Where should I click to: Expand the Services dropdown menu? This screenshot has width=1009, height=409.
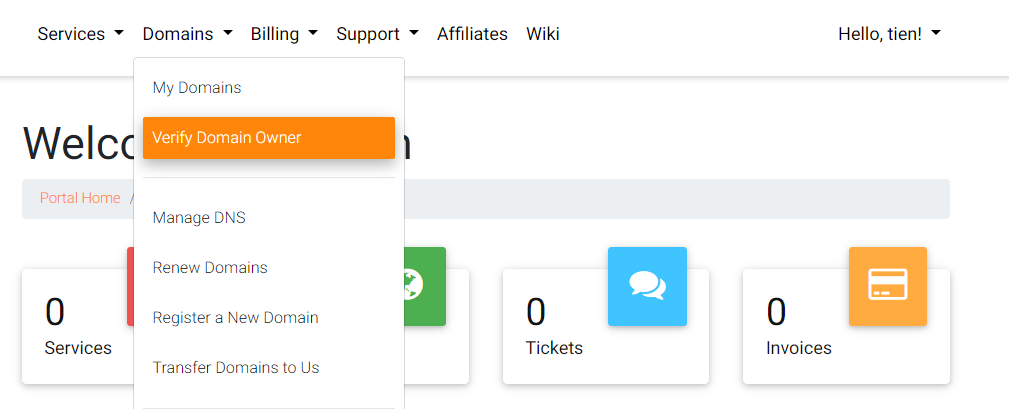(80, 34)
